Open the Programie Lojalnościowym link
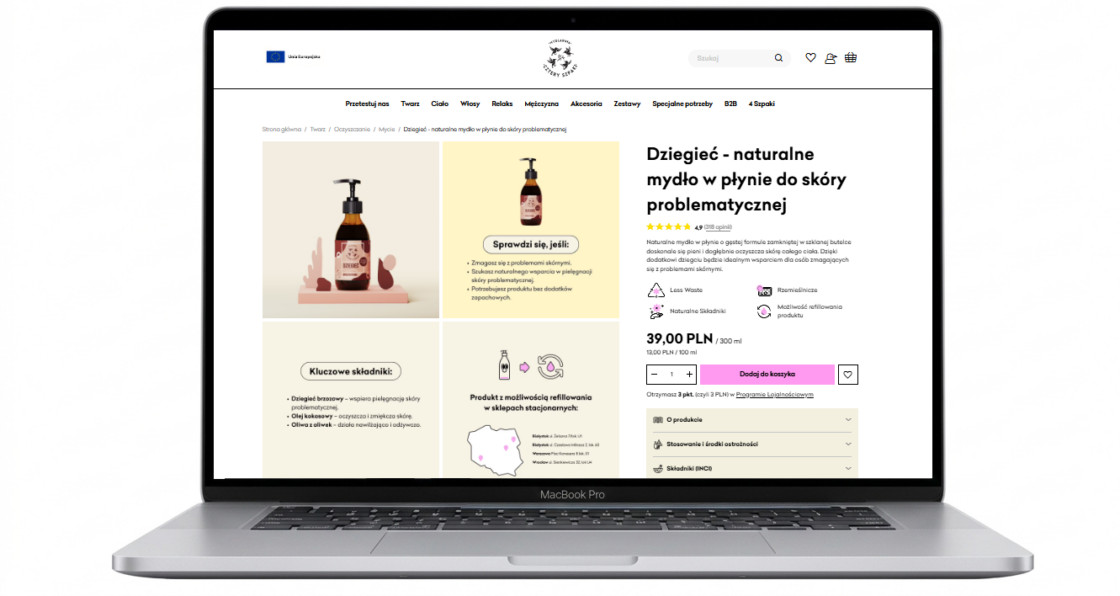Image resolution: width=1120 pixels, height=596 pixels. (x=774, y=395)
